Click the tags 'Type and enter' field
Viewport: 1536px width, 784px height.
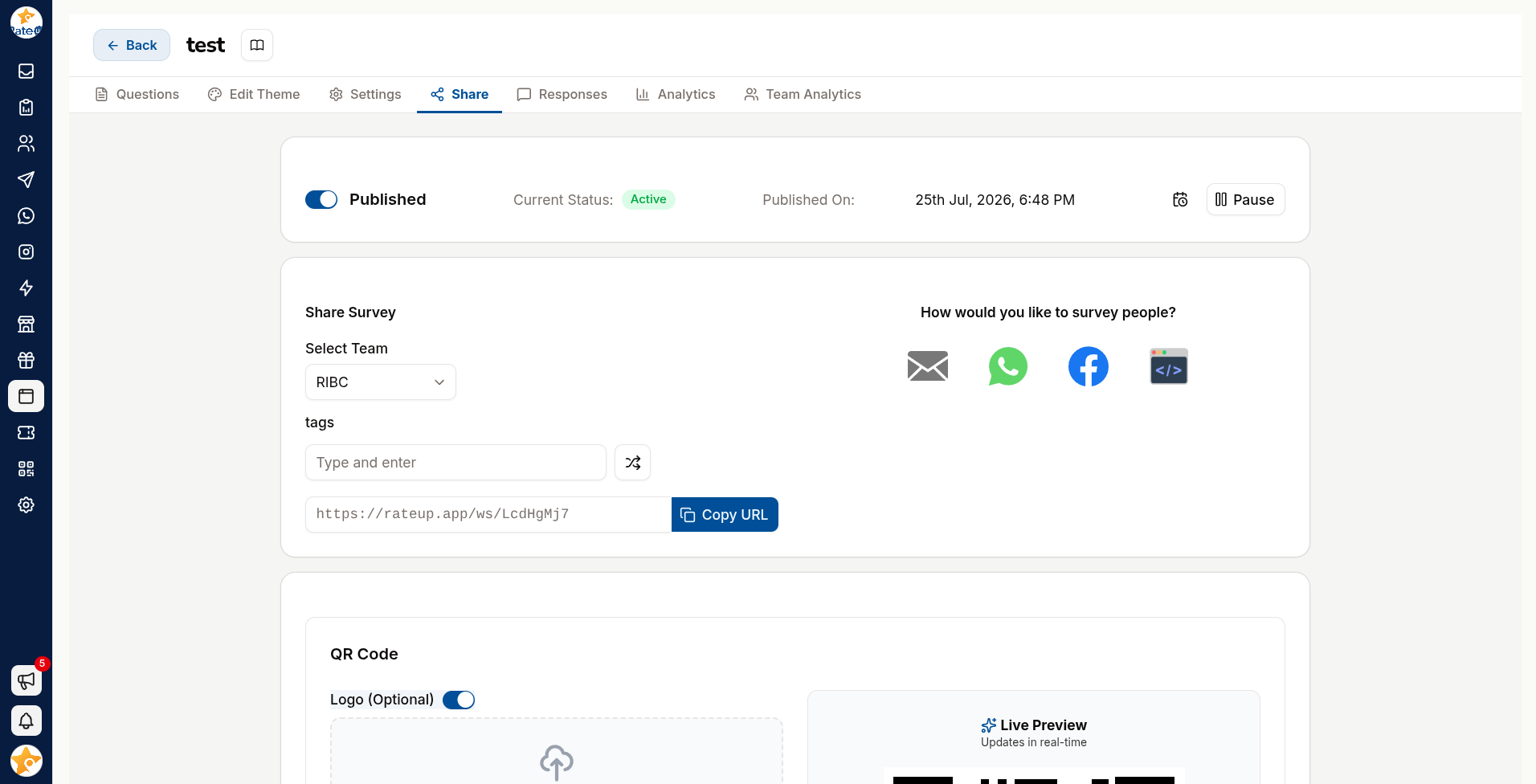pos(455,463)
